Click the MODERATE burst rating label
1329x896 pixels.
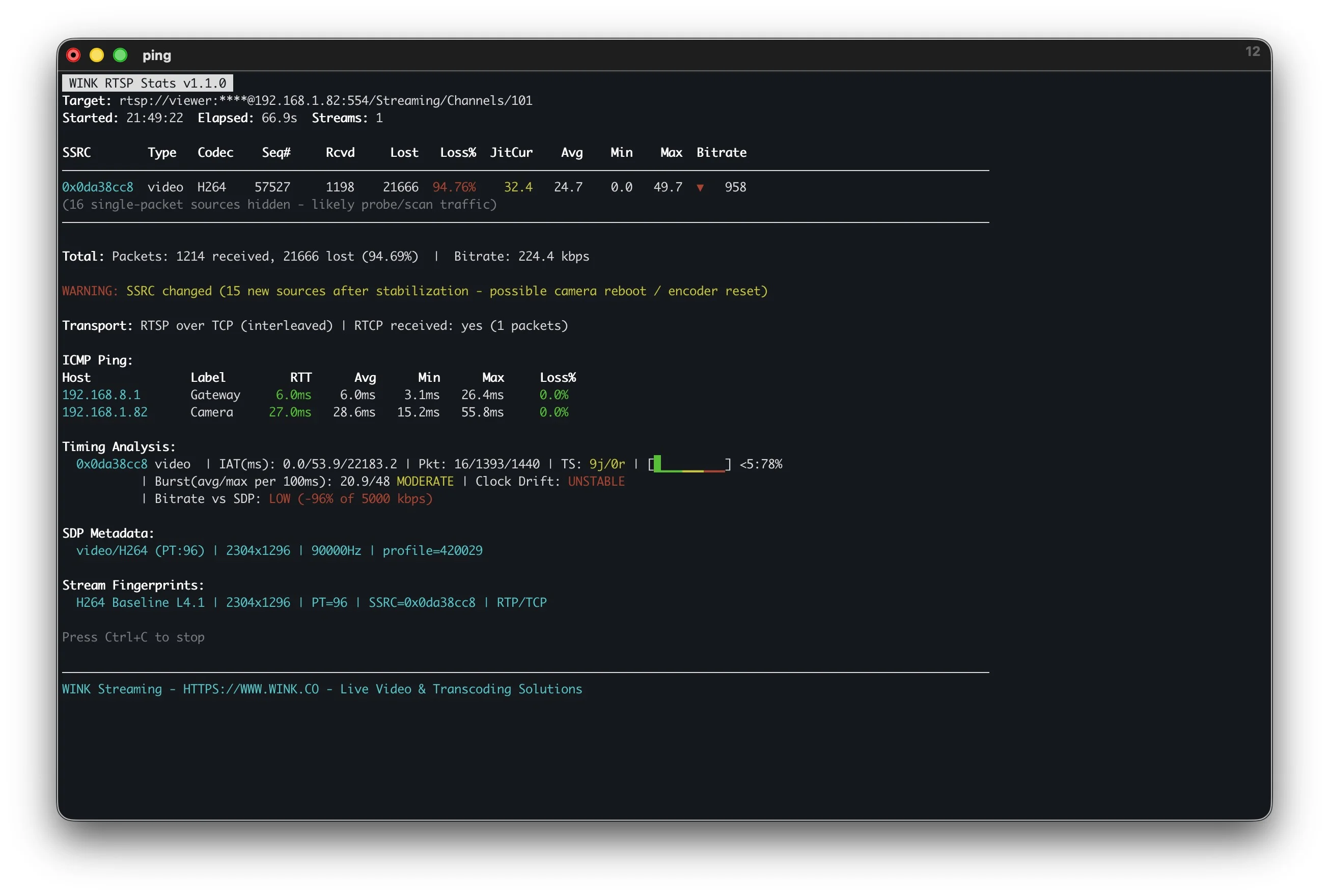pos(425,481)
